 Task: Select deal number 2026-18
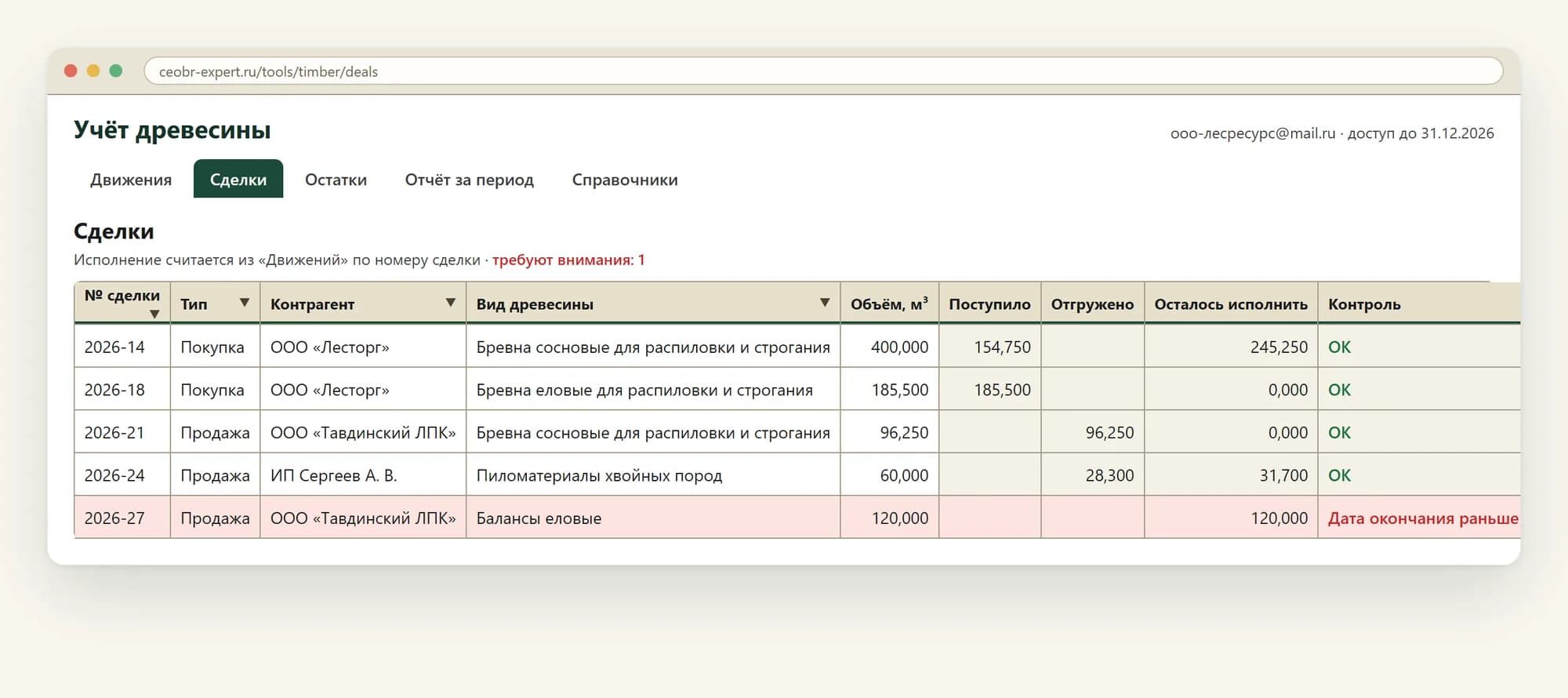(114, 390)
